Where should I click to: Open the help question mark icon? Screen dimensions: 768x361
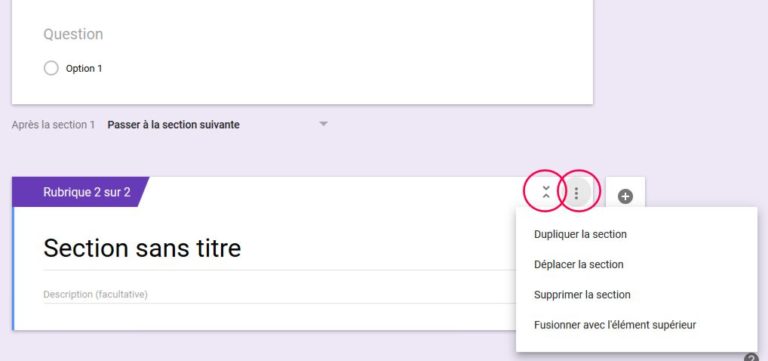tap(751, 358)
